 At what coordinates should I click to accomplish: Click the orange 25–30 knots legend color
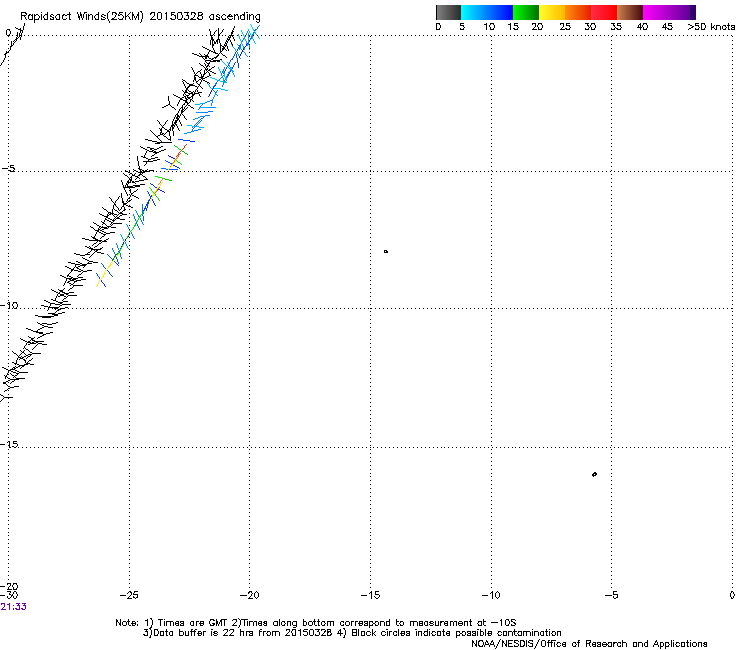click(x=578, y=12)
